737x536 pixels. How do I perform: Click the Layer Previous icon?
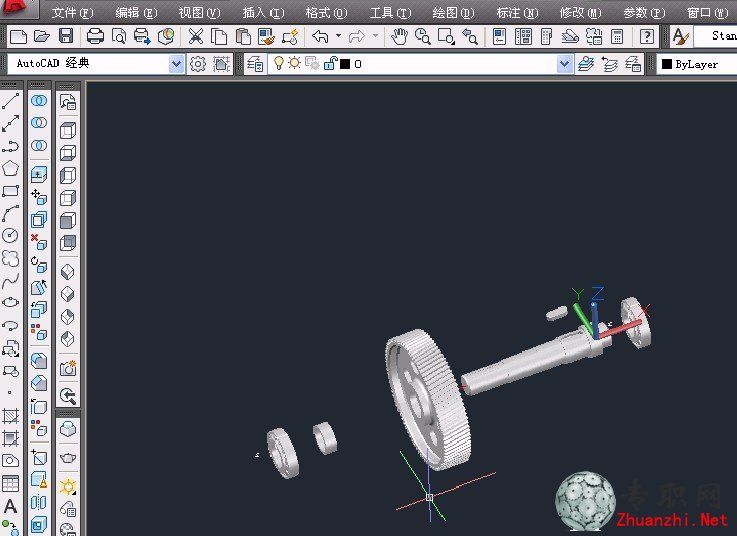tap(610, 64)
